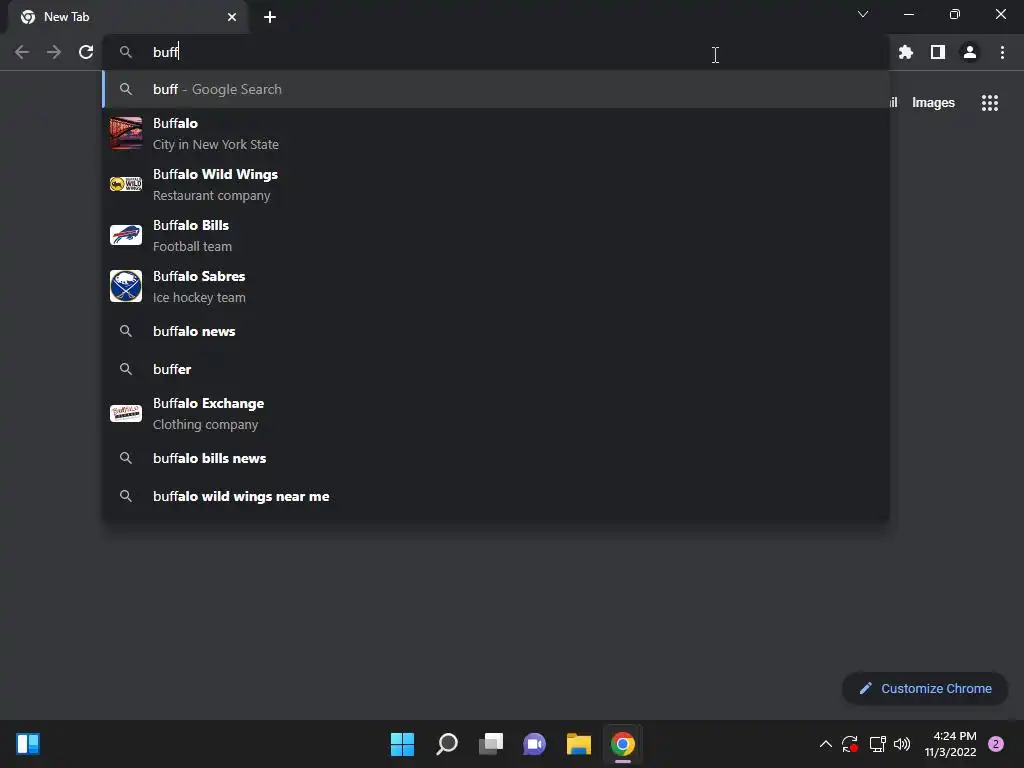Image resolution: width=1024 pixels, height=768 pixels.
Task: Close the New Tab tab
Action: coord(232,17)
